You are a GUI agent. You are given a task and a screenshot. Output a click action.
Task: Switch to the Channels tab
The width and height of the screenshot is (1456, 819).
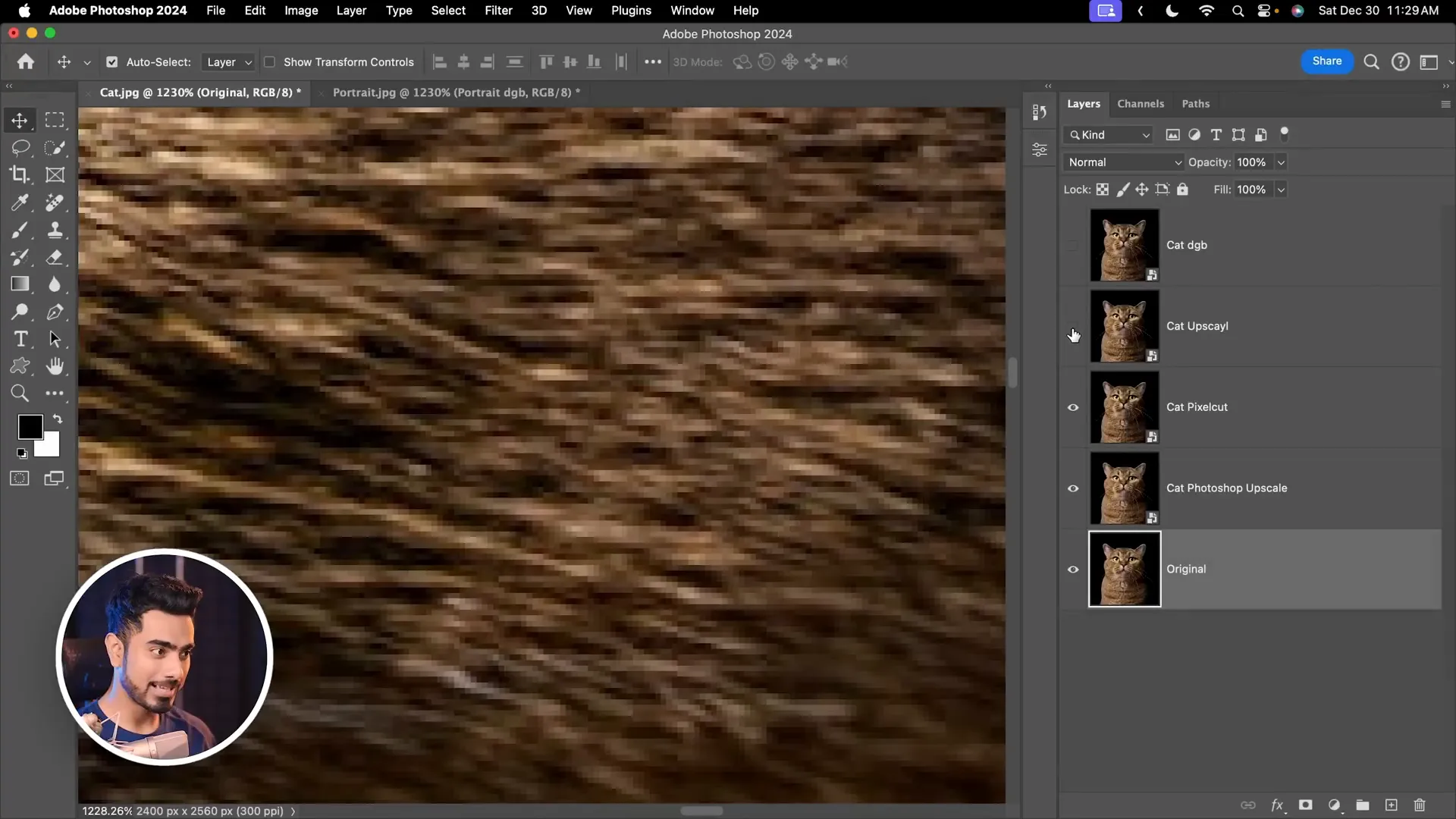coord(1140,104)
